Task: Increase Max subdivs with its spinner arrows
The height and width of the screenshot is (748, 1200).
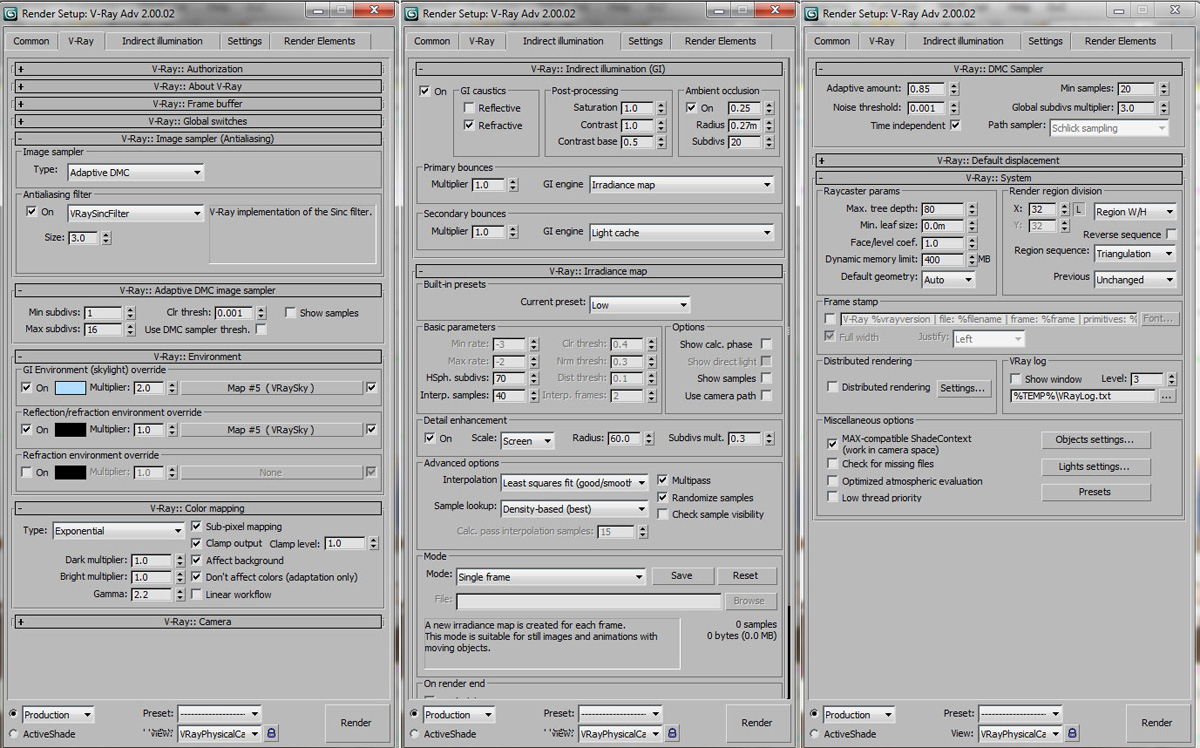Action: tap(130, 329)
